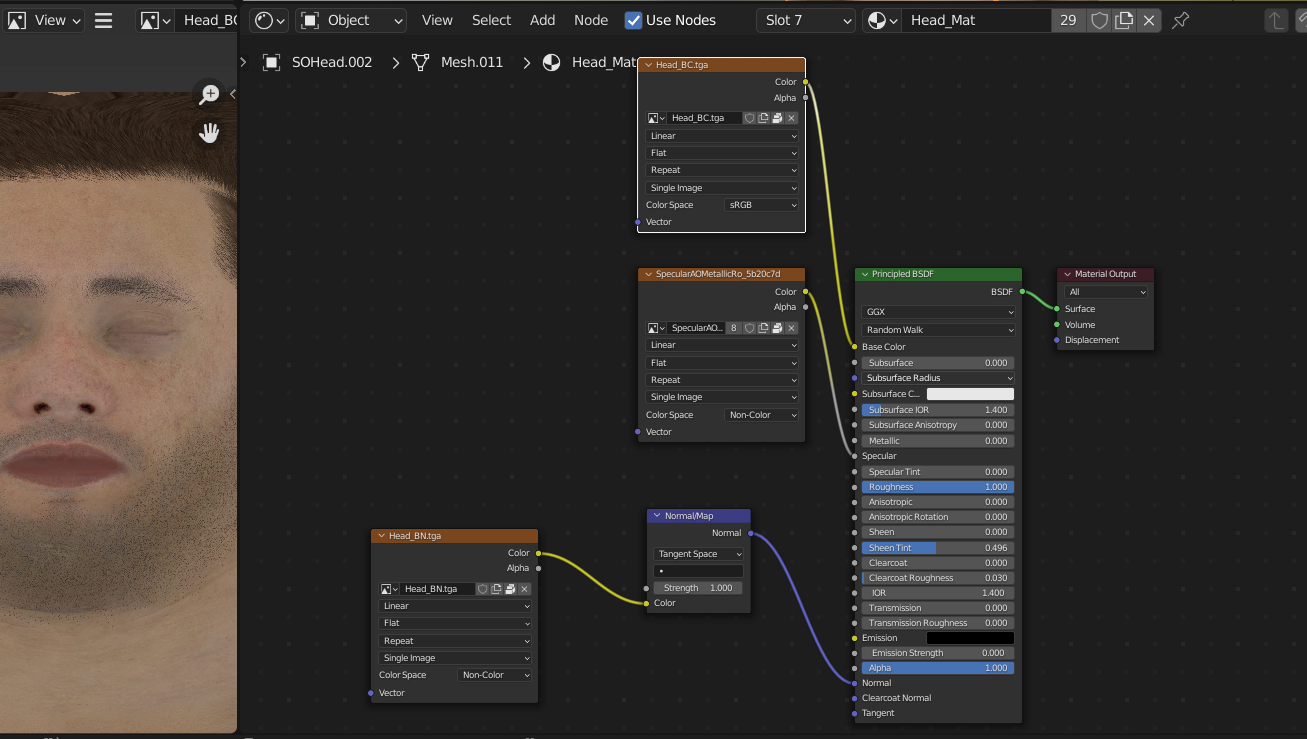
Task: Open the material sphere browse icon beside Head_Mat
Action: [881, 20]
